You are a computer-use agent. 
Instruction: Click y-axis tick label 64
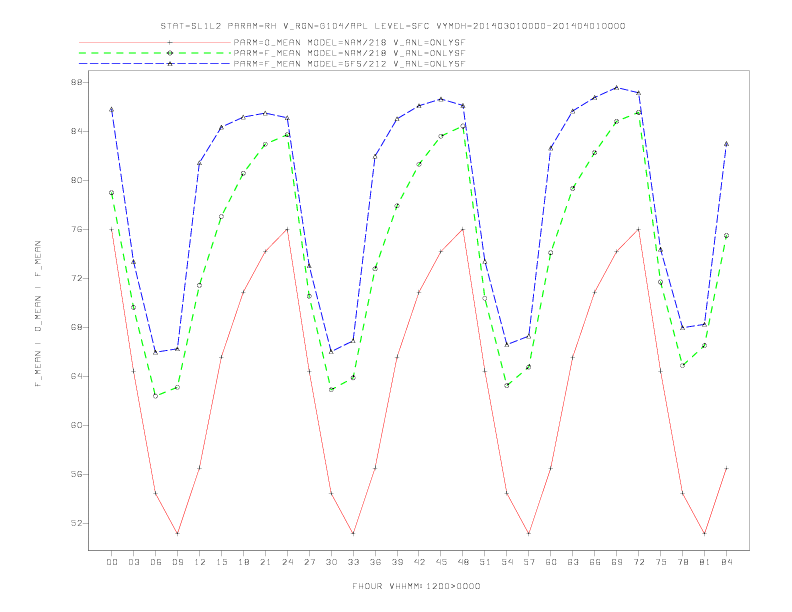(76, 376)
